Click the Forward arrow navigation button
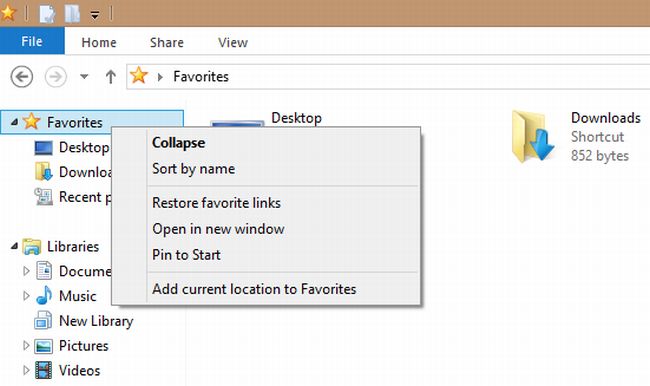The height and width of the screenshot is (386, 650). [55, 77]
